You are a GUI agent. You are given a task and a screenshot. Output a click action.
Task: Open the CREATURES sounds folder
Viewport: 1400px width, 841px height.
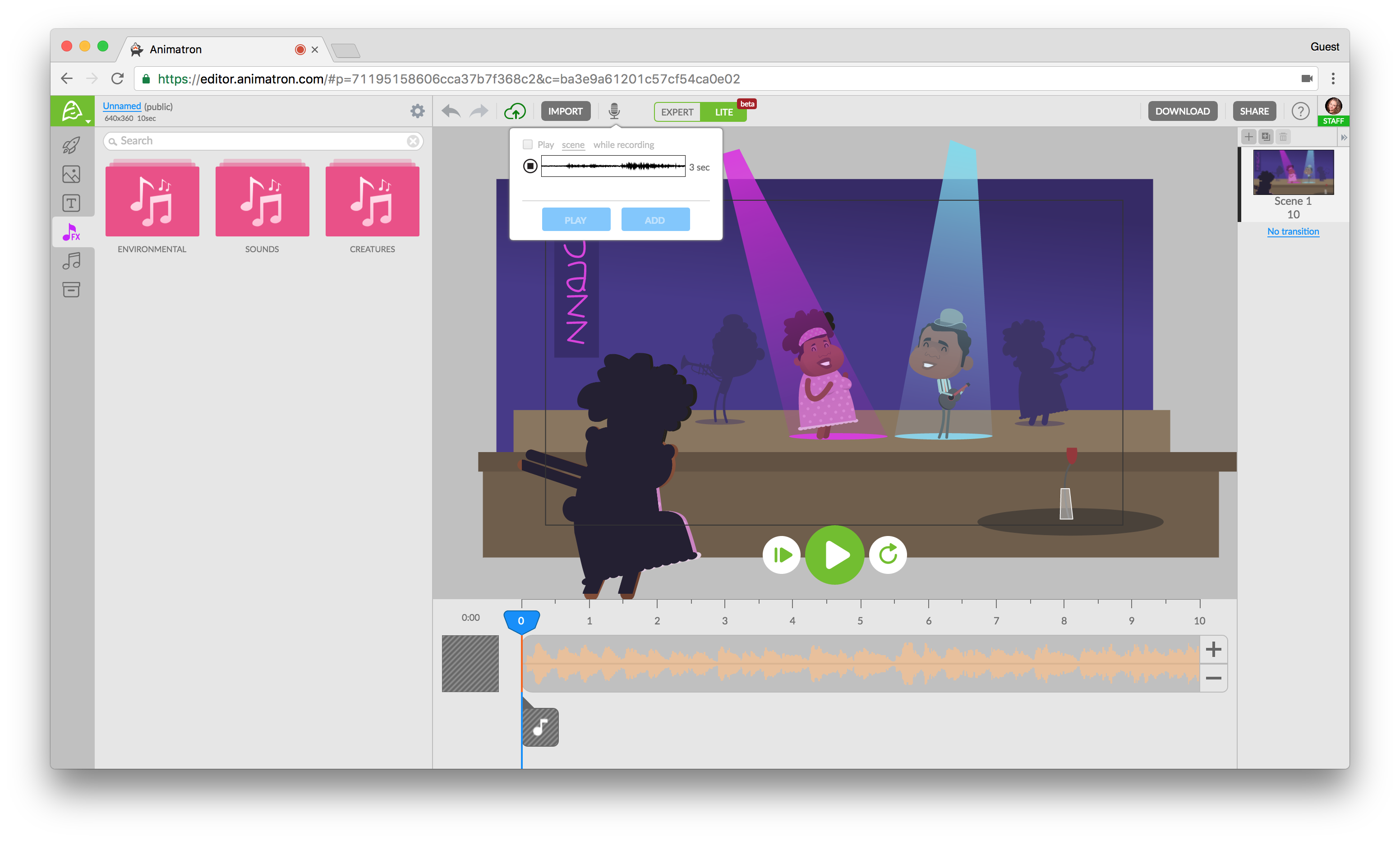pyautogui.click(x=372, y=201)
